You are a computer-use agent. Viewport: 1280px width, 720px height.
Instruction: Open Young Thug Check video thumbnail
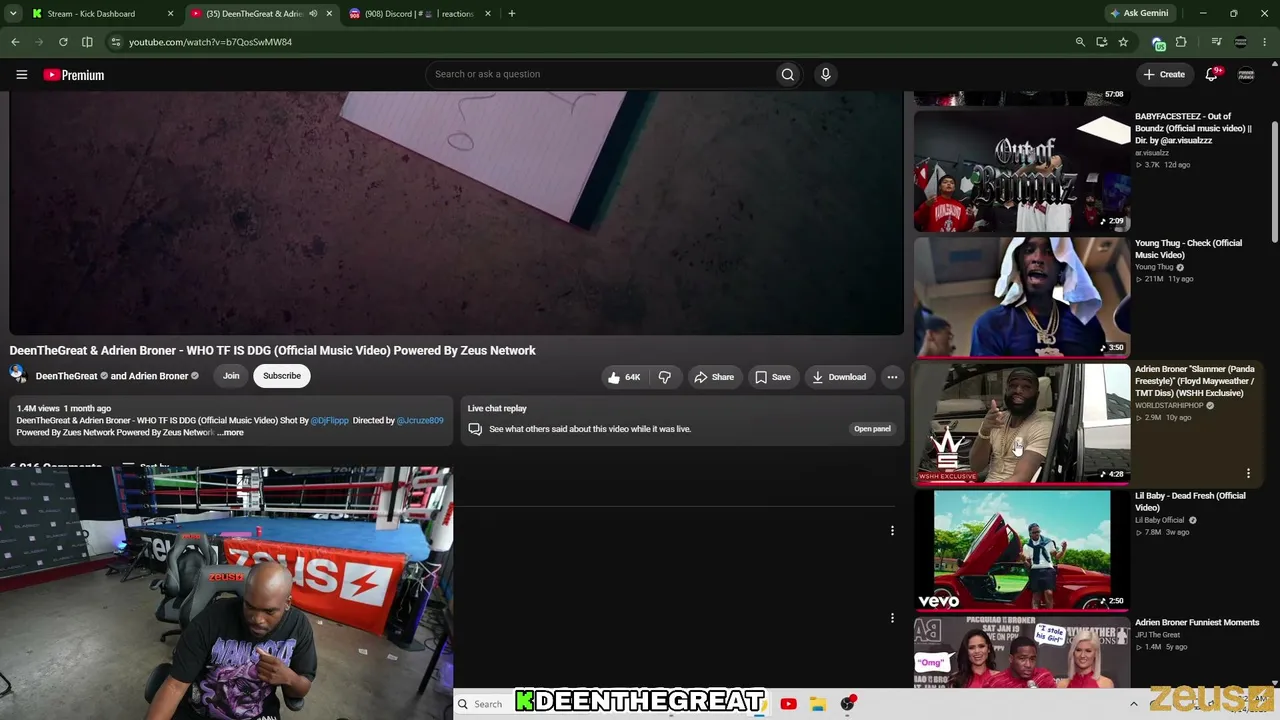click(1021, 297)
